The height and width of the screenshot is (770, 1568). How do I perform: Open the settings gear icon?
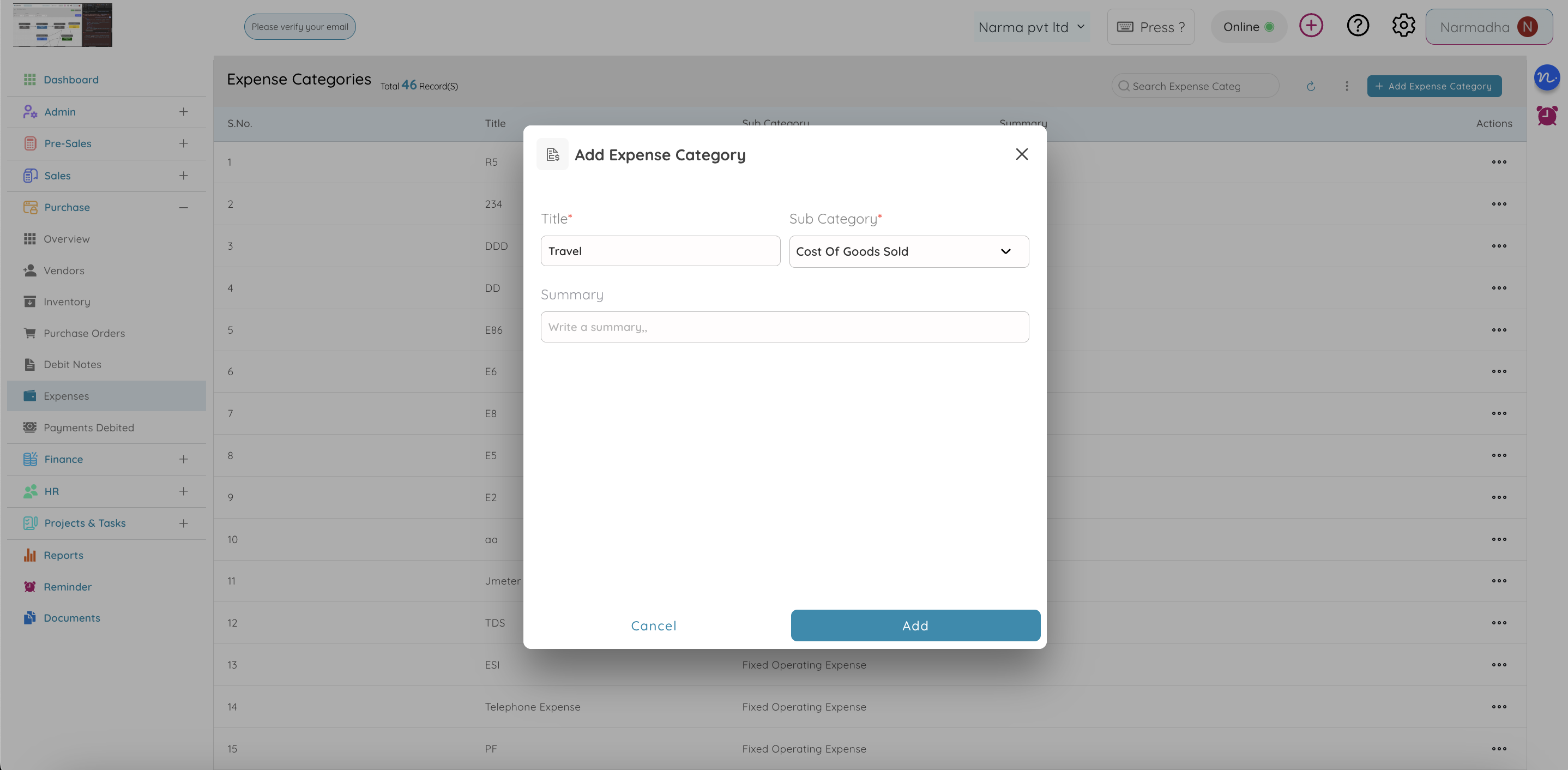click(1404, 25)
